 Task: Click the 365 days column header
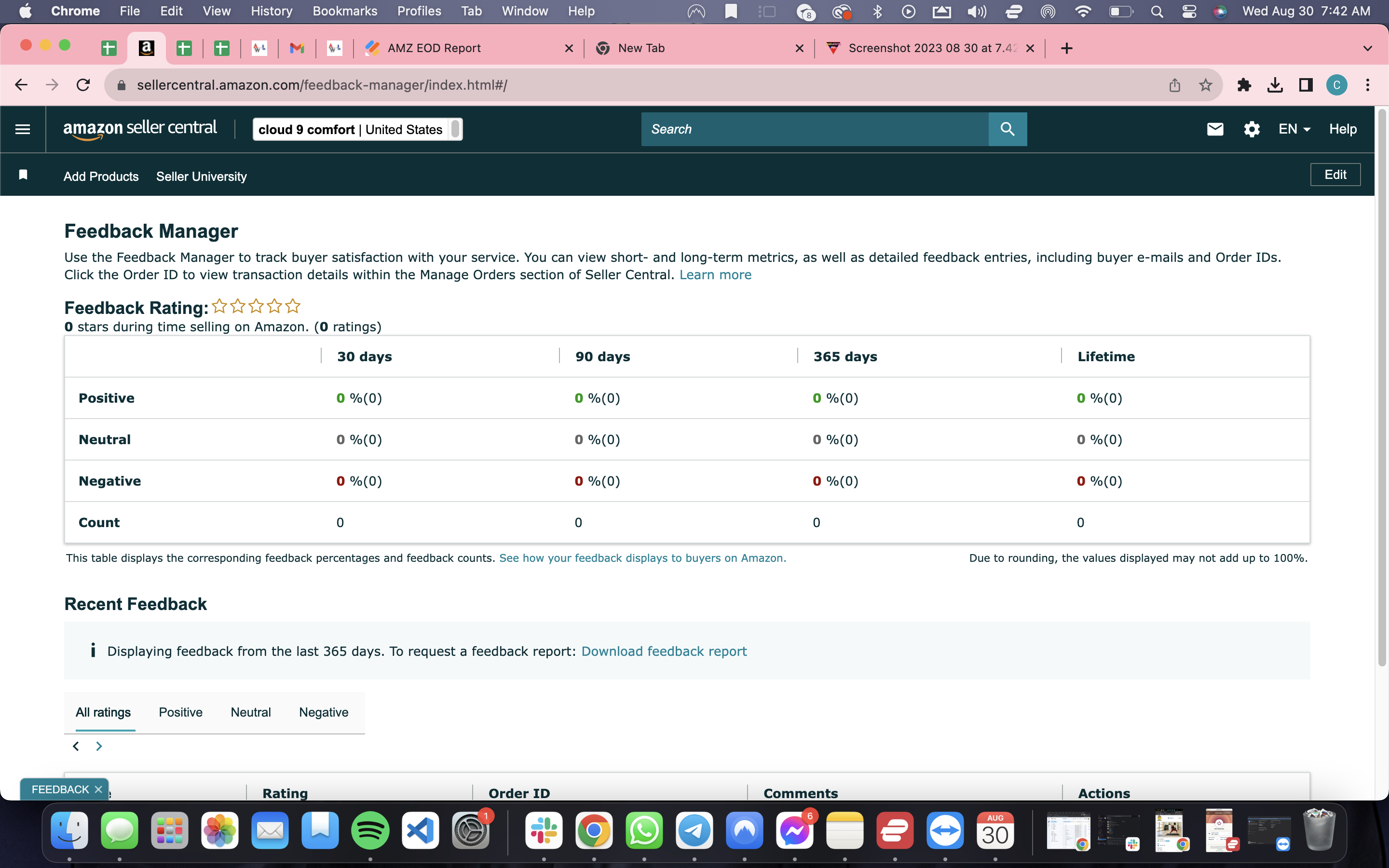coord(845,356)
